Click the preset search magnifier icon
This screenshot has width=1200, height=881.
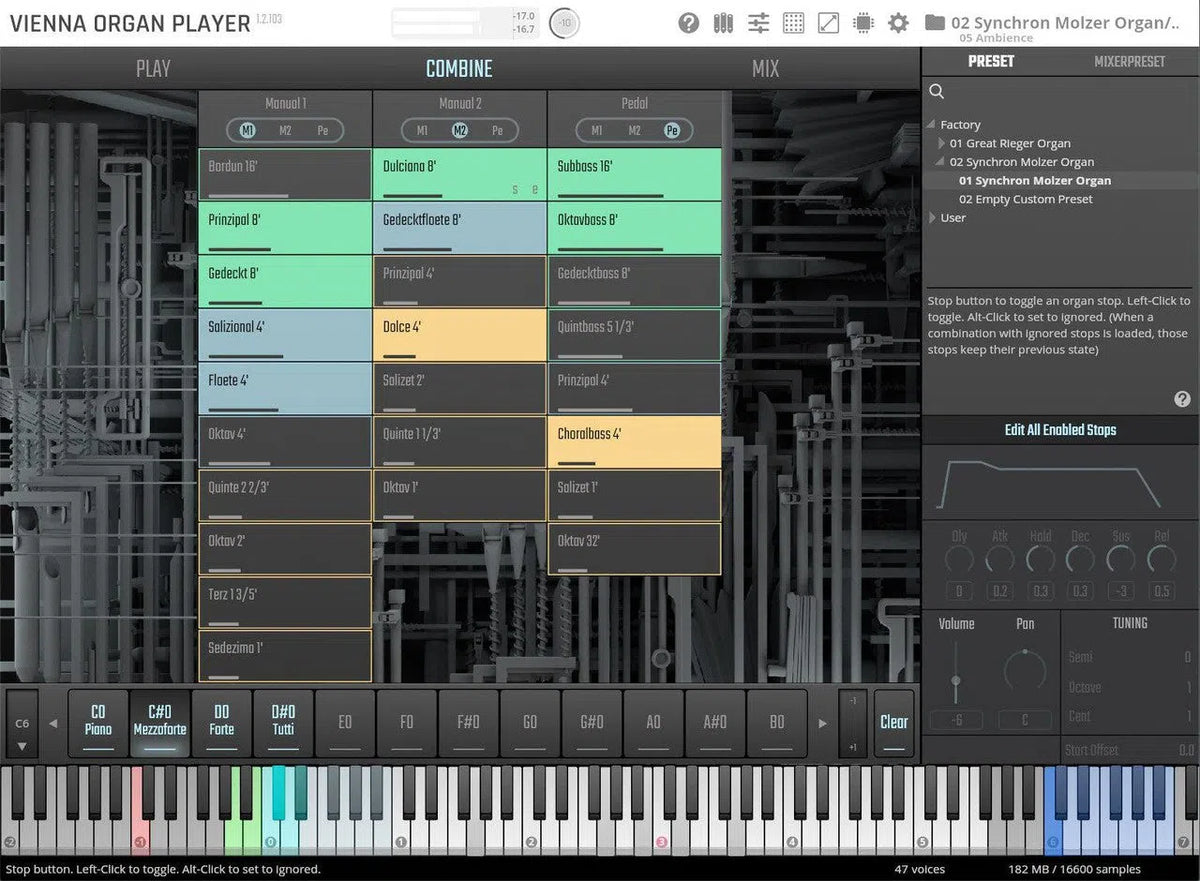click(937, 91)
